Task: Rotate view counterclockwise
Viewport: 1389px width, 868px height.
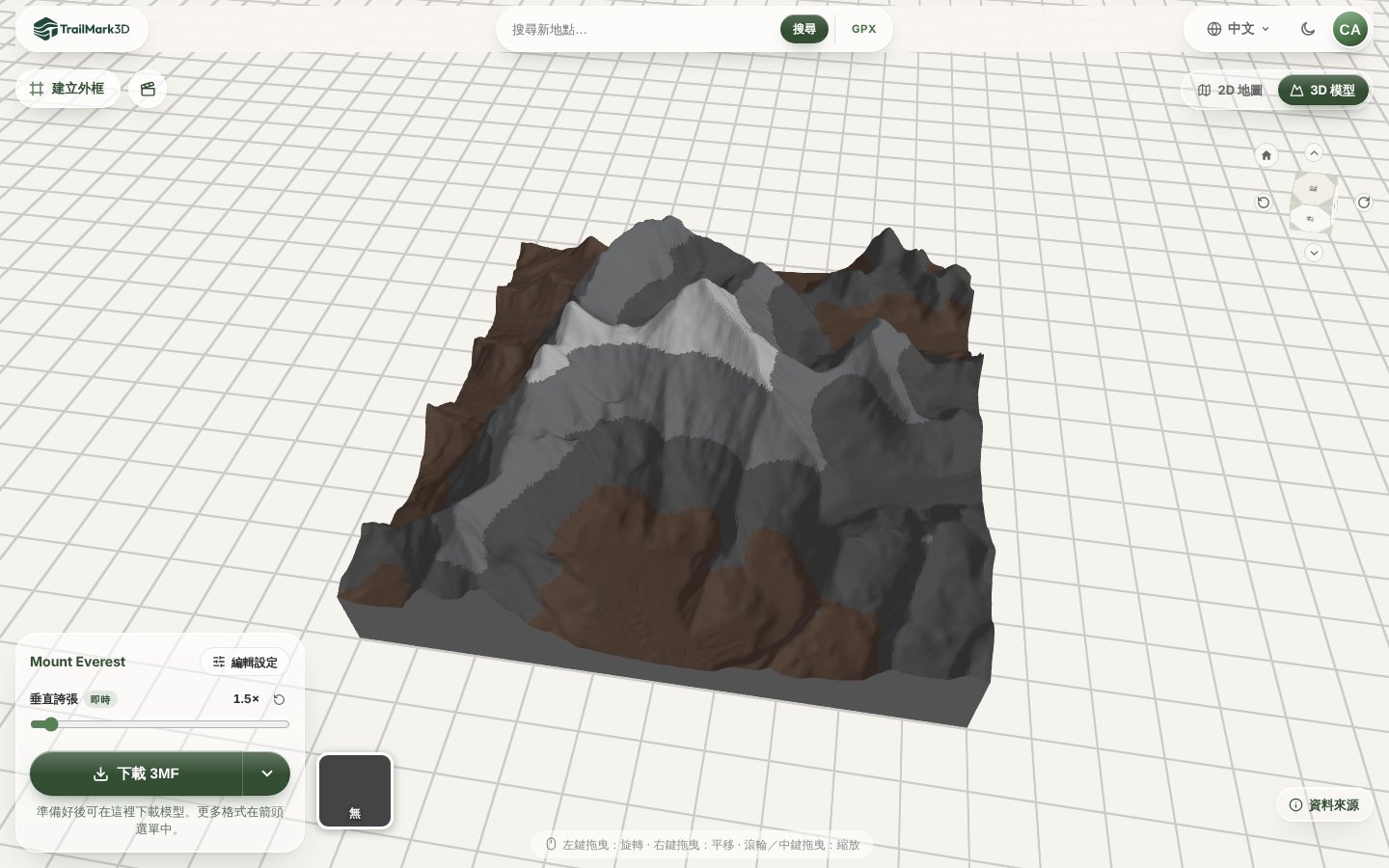Action: point(1263,203)
